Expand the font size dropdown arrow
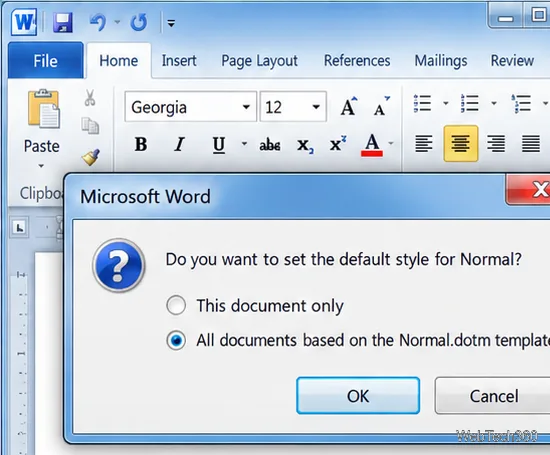 (316, 107)
